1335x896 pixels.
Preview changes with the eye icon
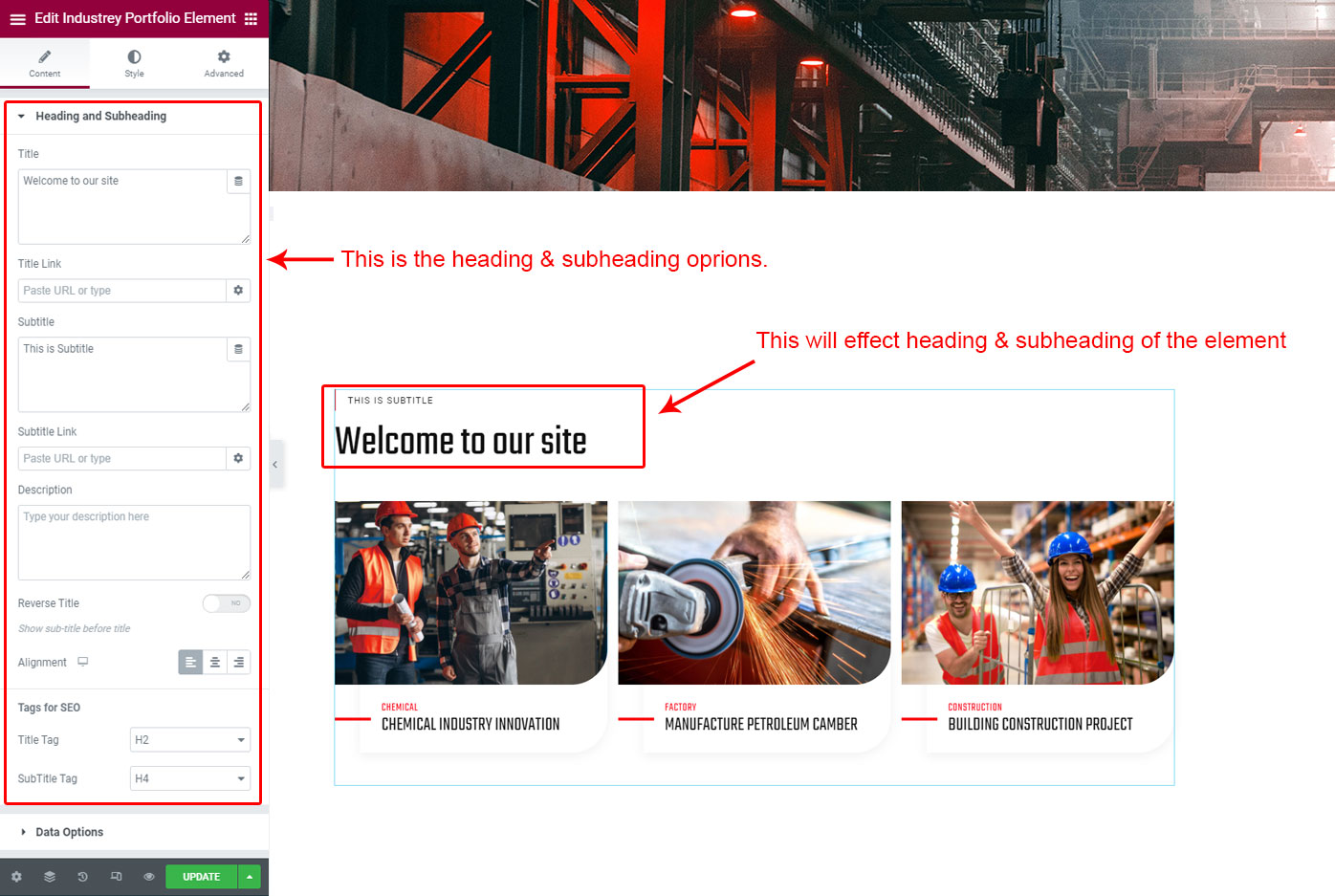[149, 877]
